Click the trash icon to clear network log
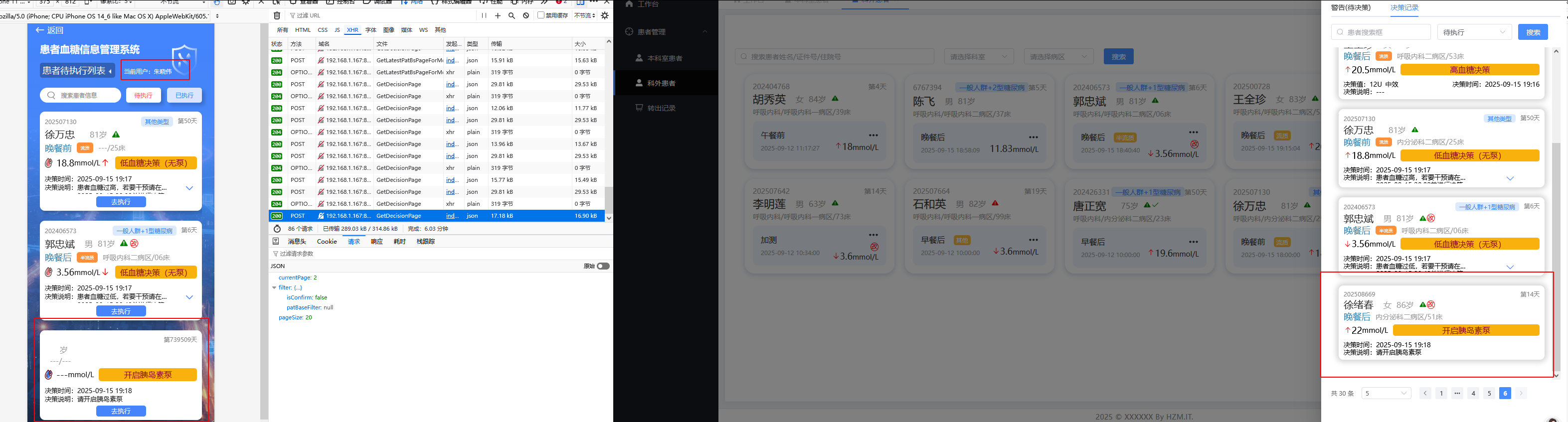This screenshot has height=422, width=1568. click(x=277, y=16)
